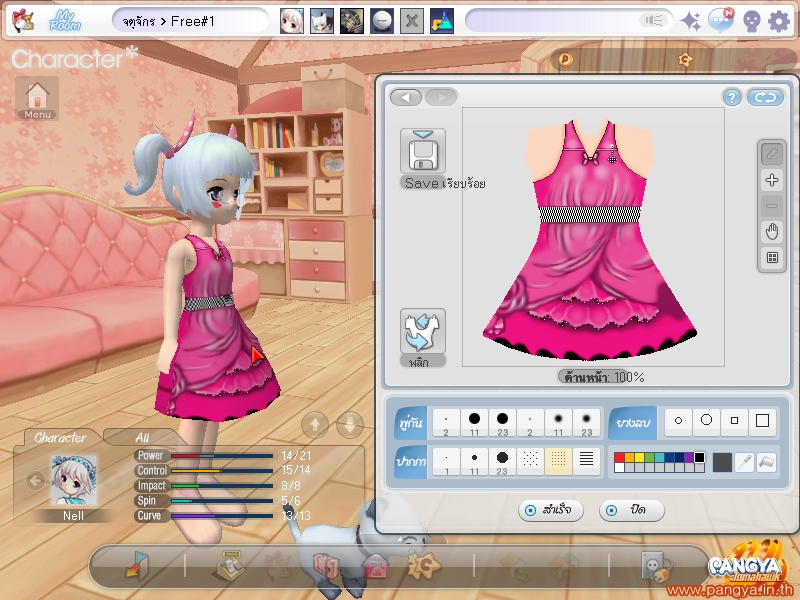Click the สำเร็จ finish button
800x600 pixels.
pyautogui.click(x=551, y=510)
